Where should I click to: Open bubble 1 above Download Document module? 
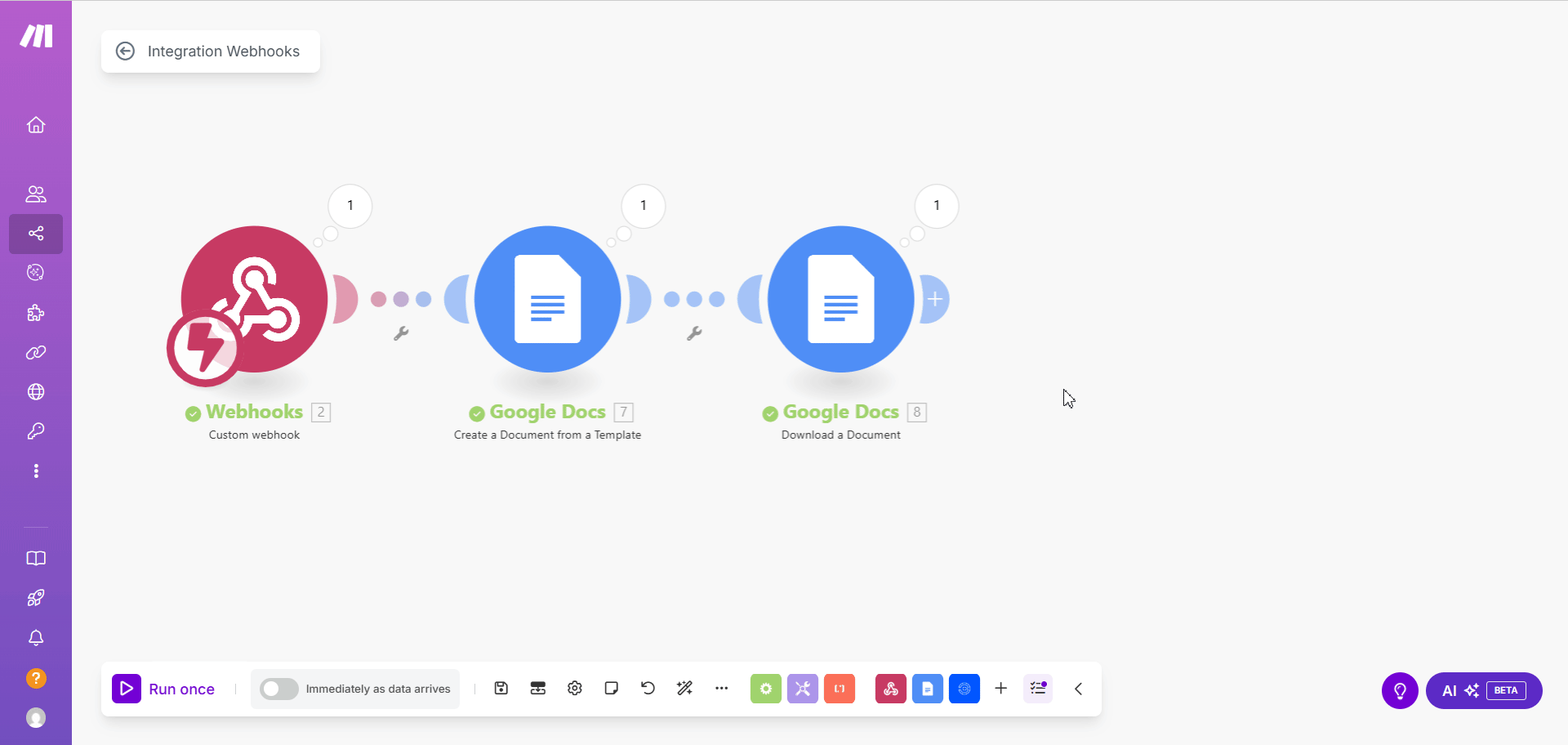(937, 206)
